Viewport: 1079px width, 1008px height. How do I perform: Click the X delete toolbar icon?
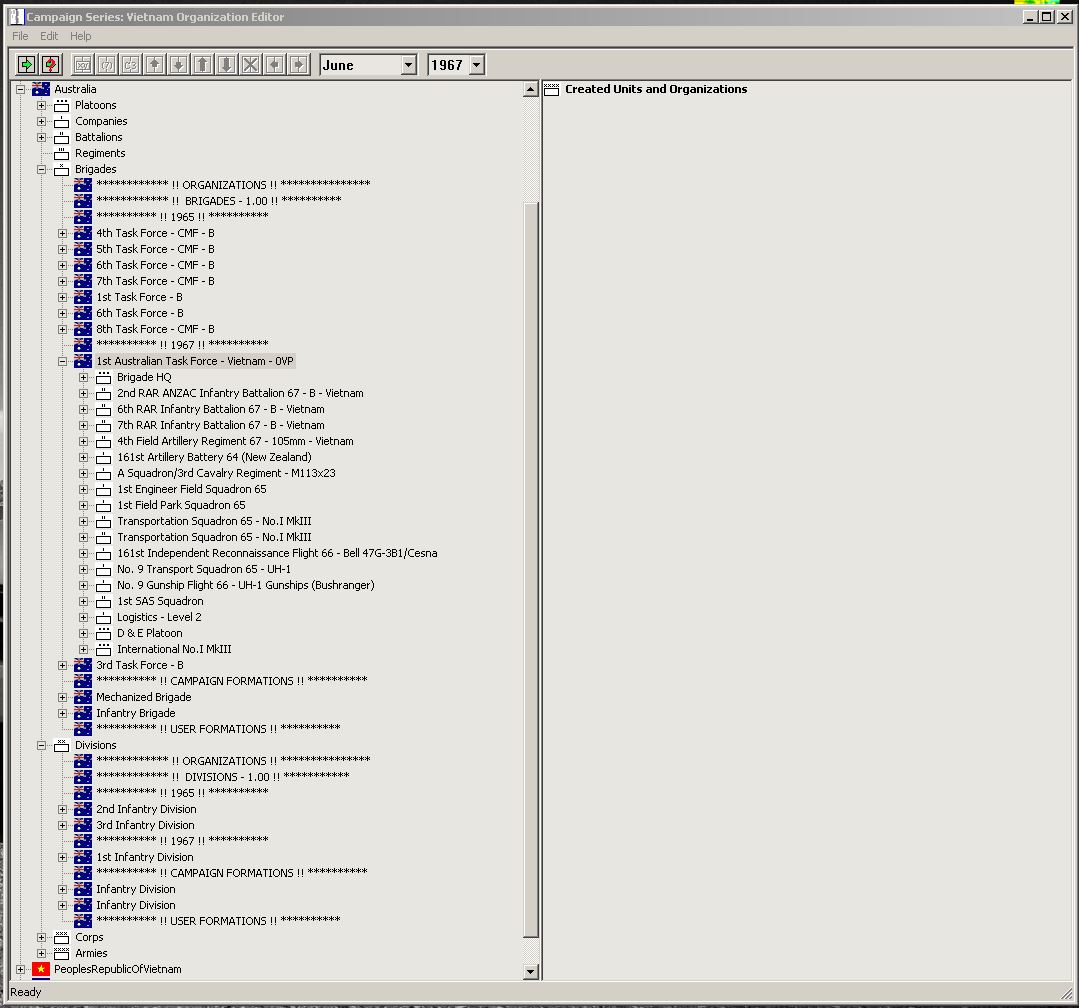point(251,65)
